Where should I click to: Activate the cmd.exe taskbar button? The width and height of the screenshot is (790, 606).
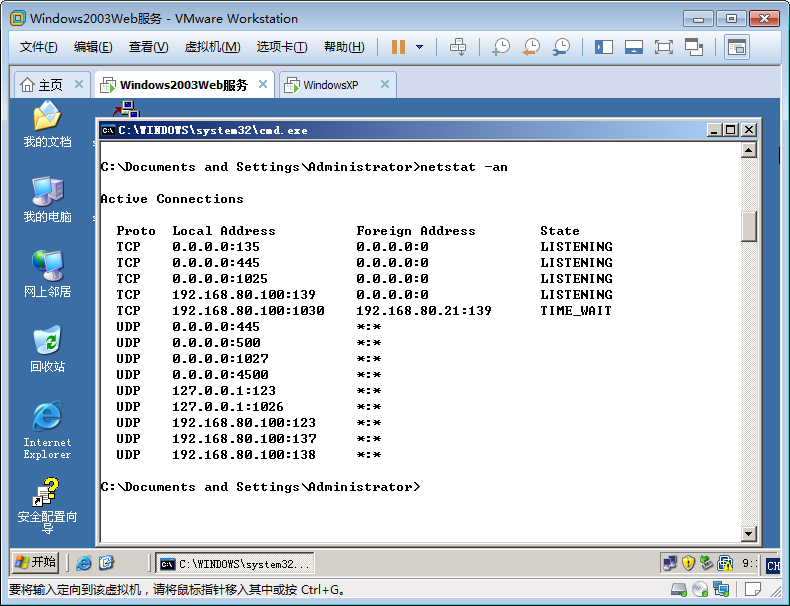click(235, 564)
